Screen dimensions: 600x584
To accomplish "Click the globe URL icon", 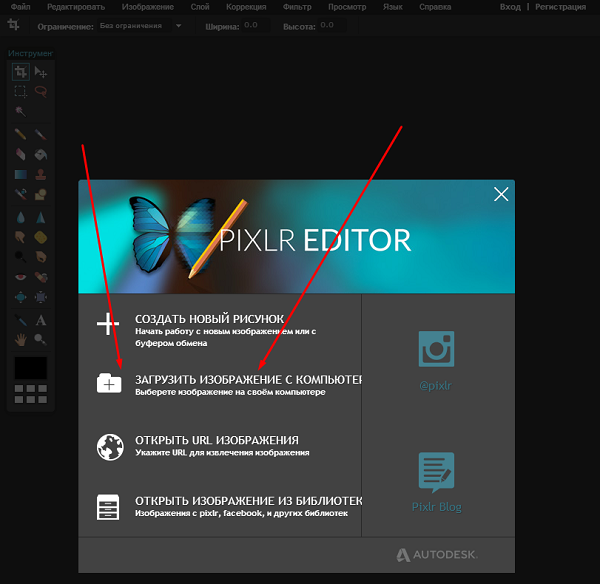I will (x=110, y=447).
